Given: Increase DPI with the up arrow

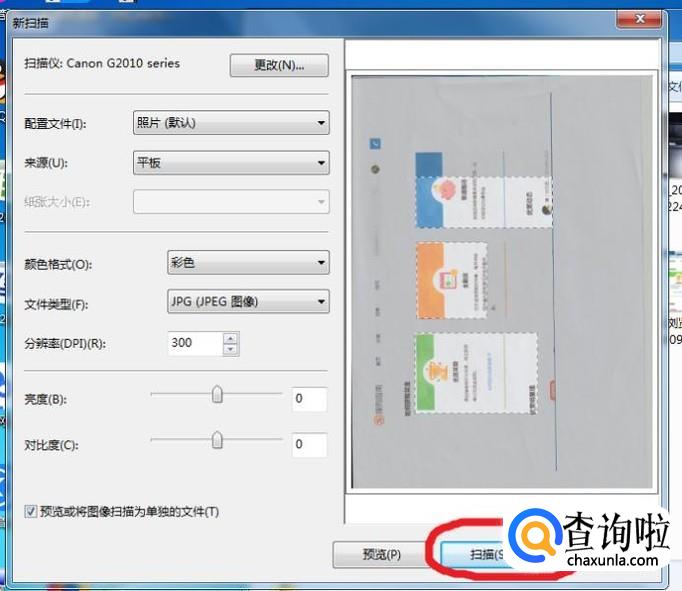Looking at the screenshot, I should 231,338.
